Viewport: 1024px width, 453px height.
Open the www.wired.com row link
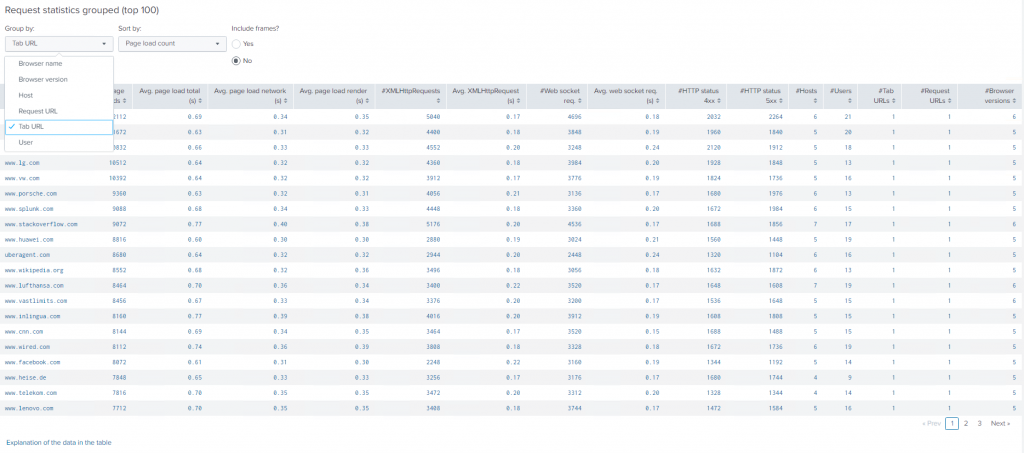tap(27, 347)
